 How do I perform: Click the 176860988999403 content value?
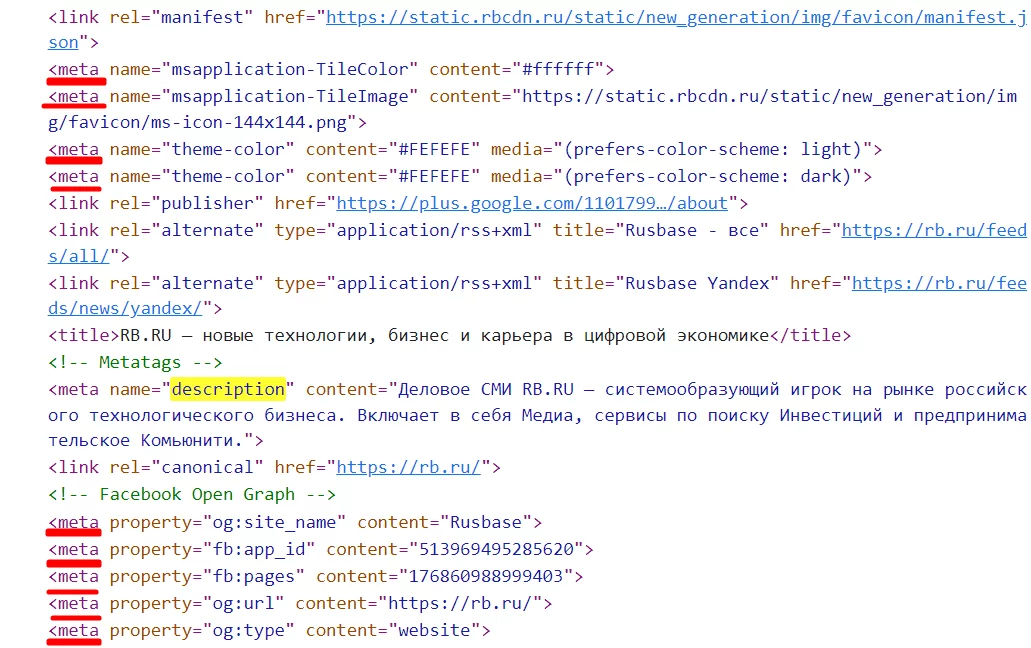tap(486, 577)
